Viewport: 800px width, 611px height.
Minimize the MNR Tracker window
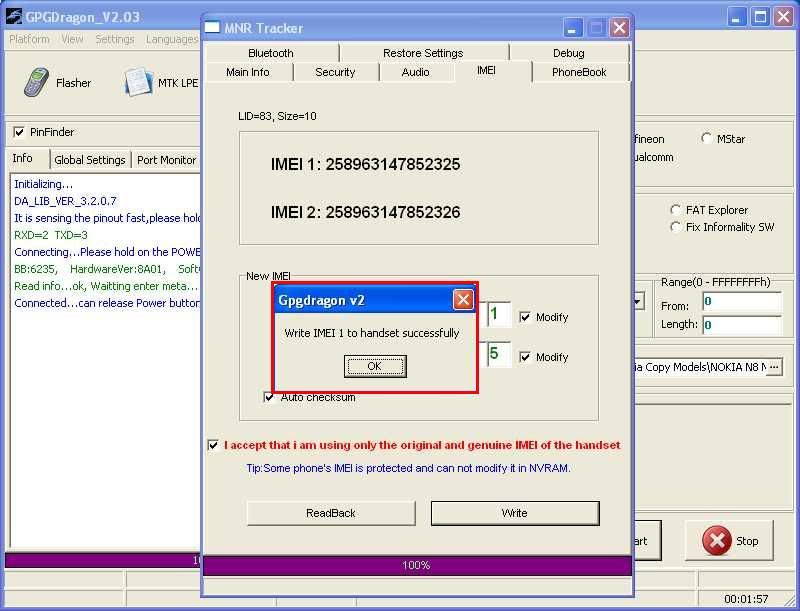click(x=572, y=28)
